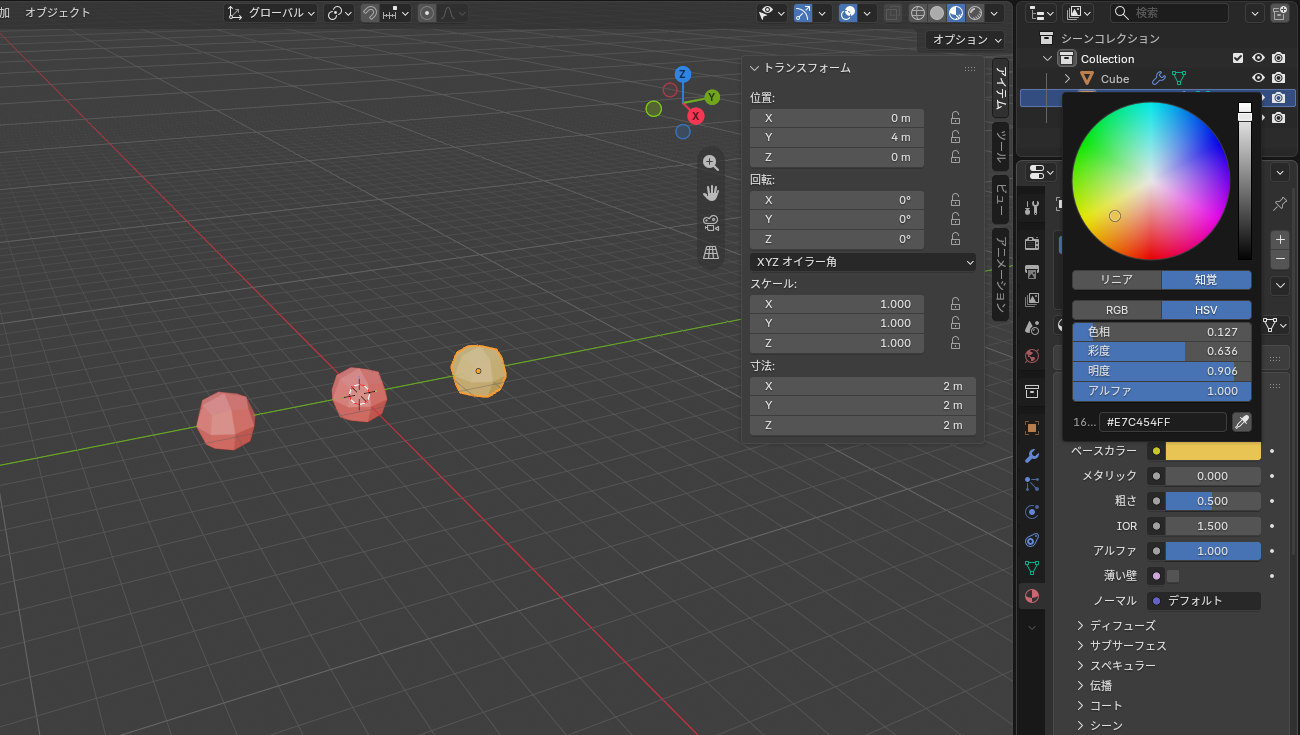
Task: Click the ベースカラー yellow swatch
Action: click(1213, 451)
